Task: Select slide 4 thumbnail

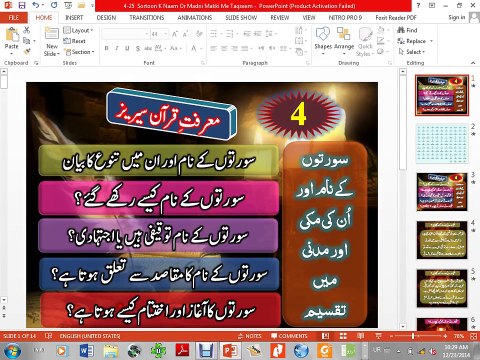Action: pos(442,240)
